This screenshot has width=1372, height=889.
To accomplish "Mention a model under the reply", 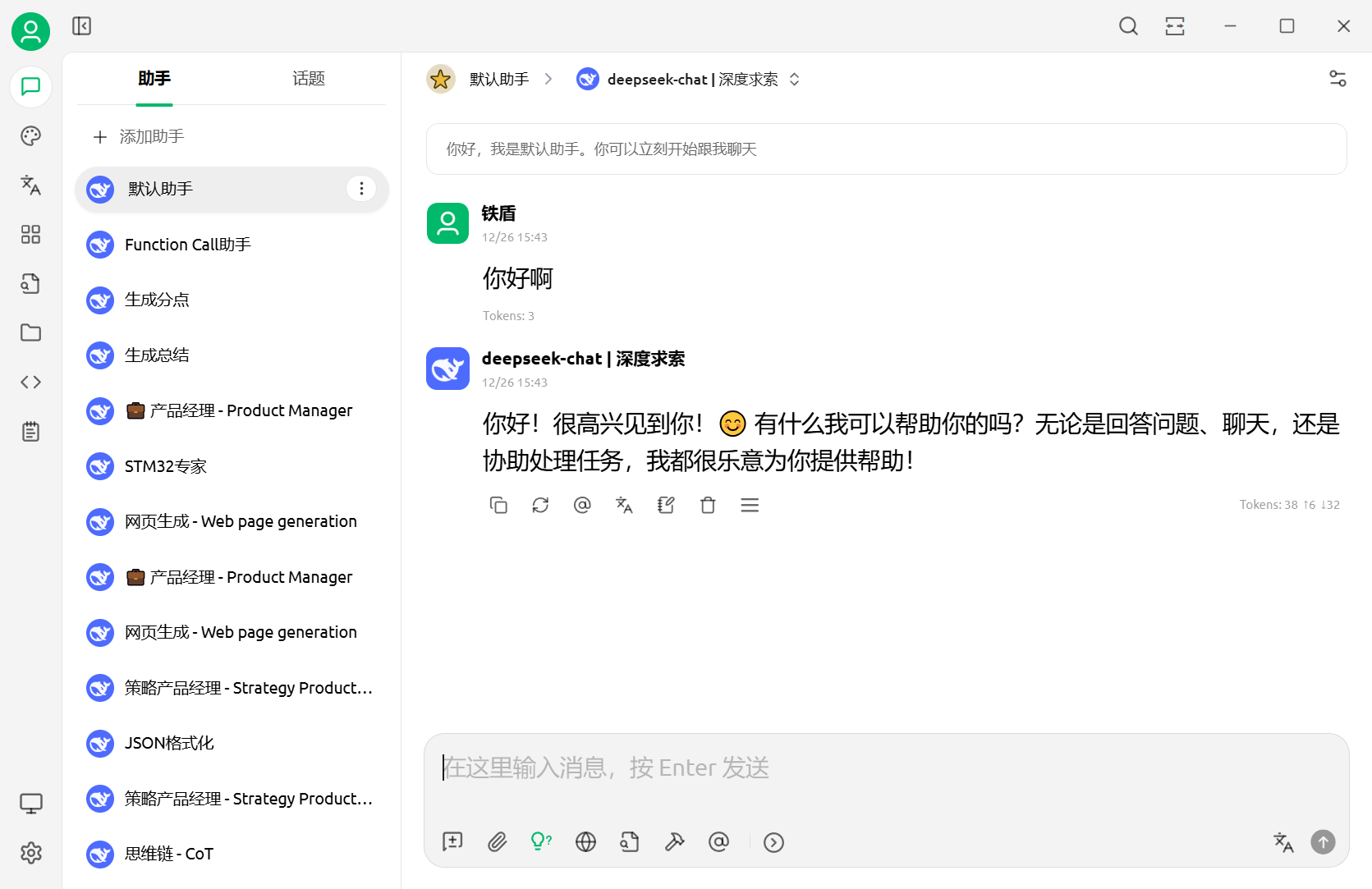I will coord(582,505).
